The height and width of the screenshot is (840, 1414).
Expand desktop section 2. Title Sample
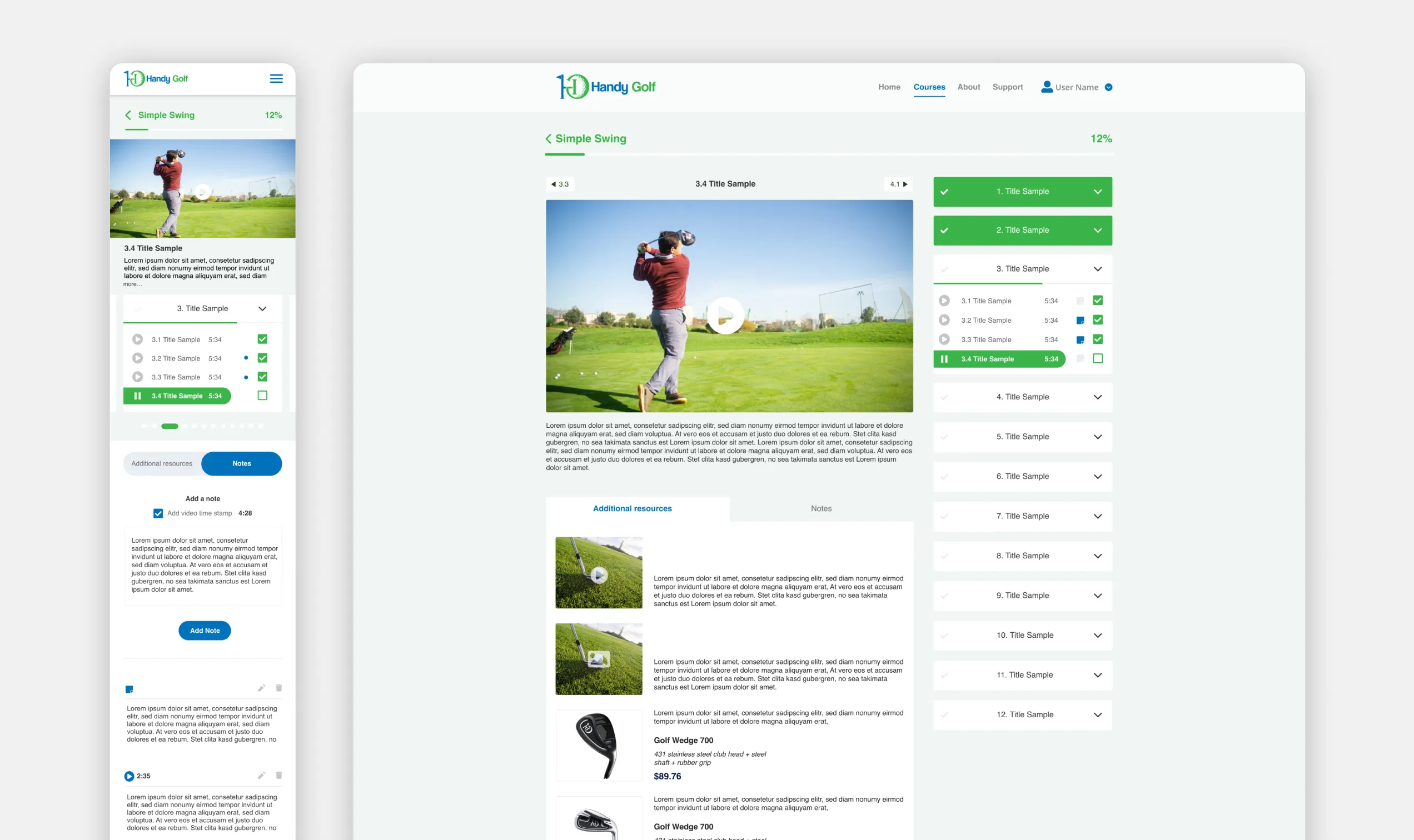point(1023,231)
